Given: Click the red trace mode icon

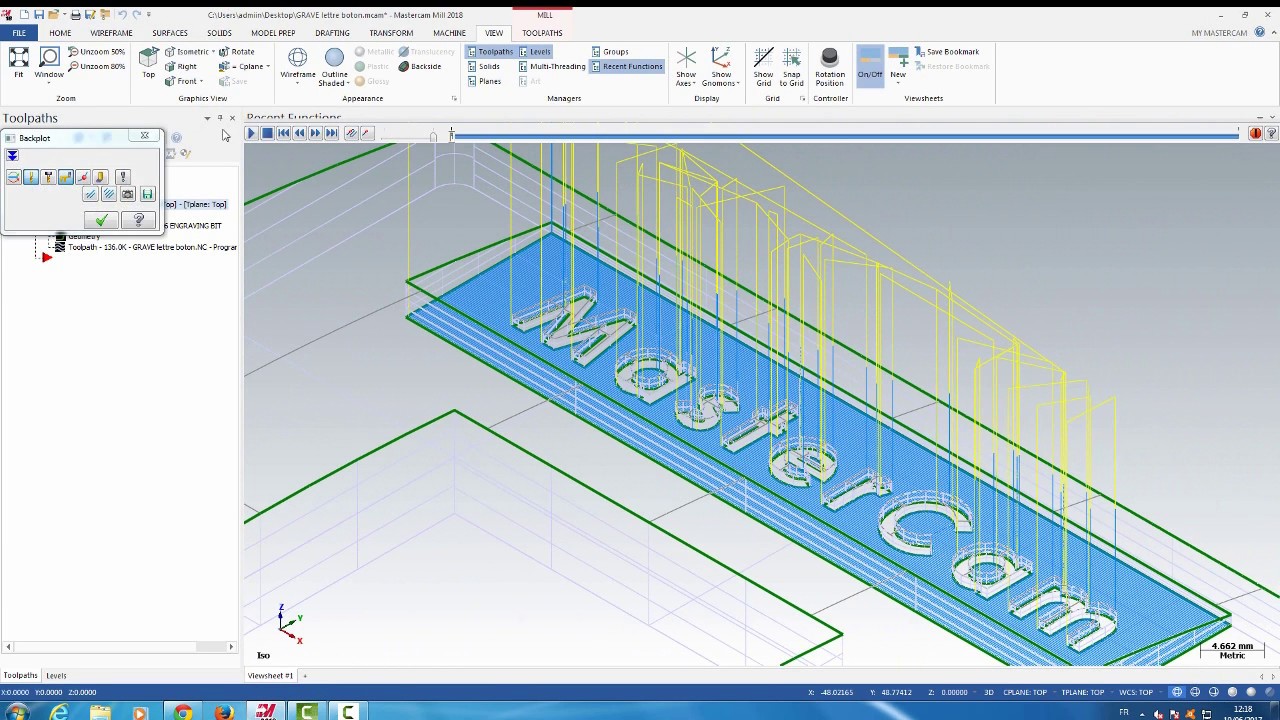Looking at the screenshot, I should 351,132.
